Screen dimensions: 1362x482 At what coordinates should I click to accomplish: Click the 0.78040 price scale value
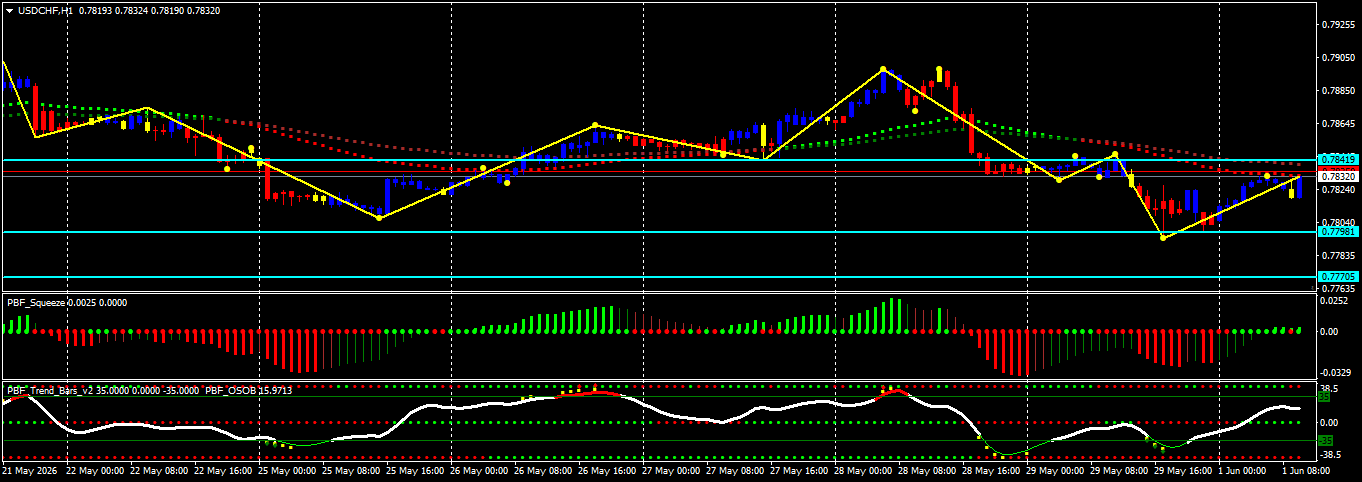(1338, 223)
